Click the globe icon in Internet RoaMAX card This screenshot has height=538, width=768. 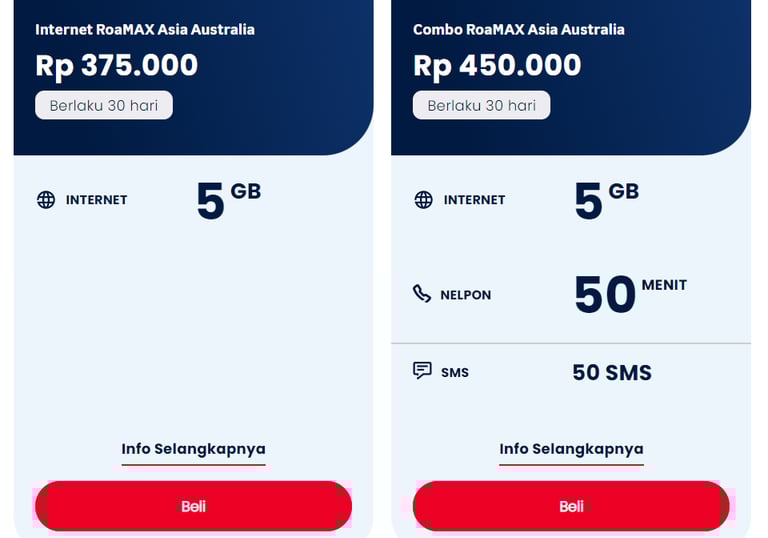pos(46,199)
